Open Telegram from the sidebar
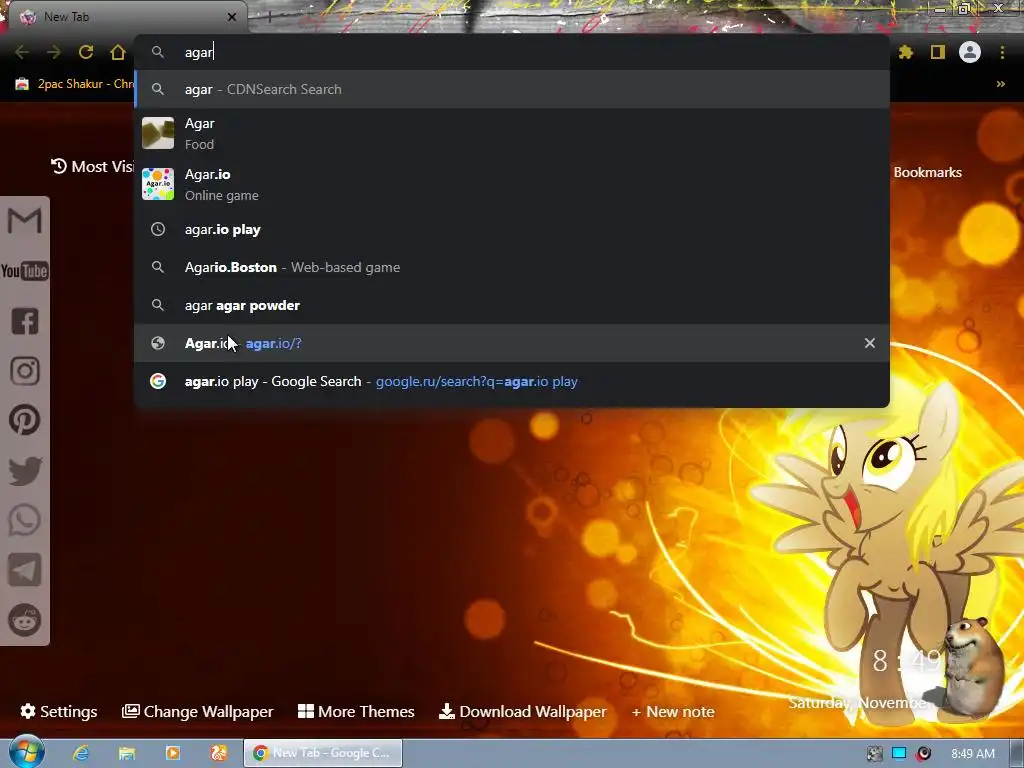 [x=25, y=570]
